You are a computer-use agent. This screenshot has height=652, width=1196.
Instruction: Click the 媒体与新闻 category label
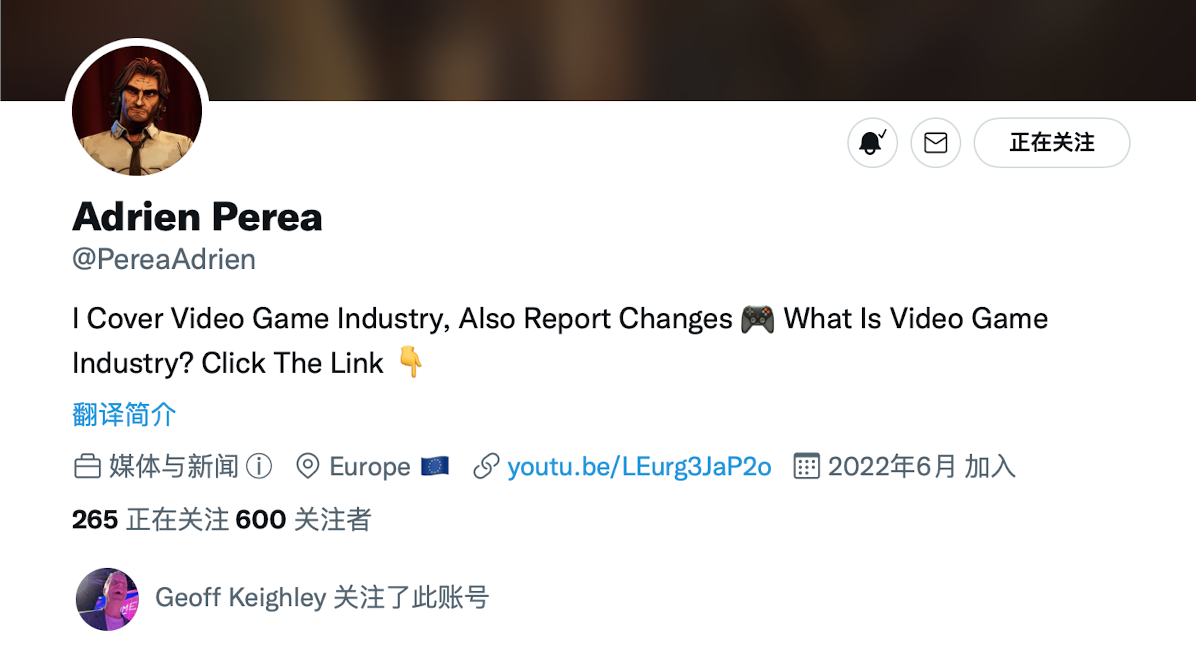174,466
